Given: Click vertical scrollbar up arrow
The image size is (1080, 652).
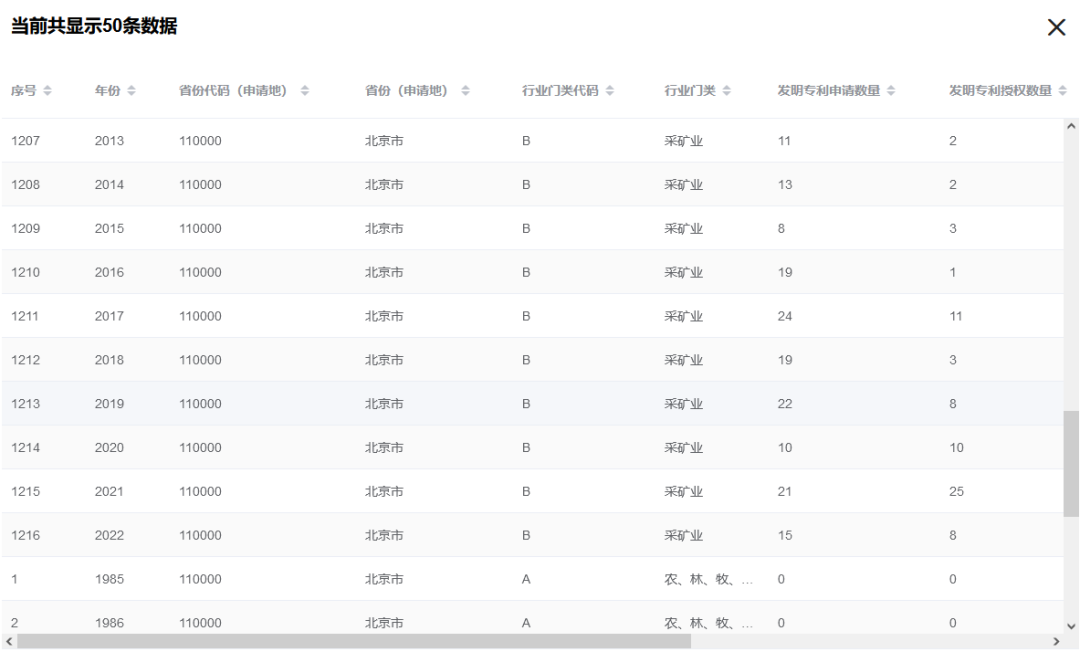Looking at the screenshot, I should click(1071, 126).
